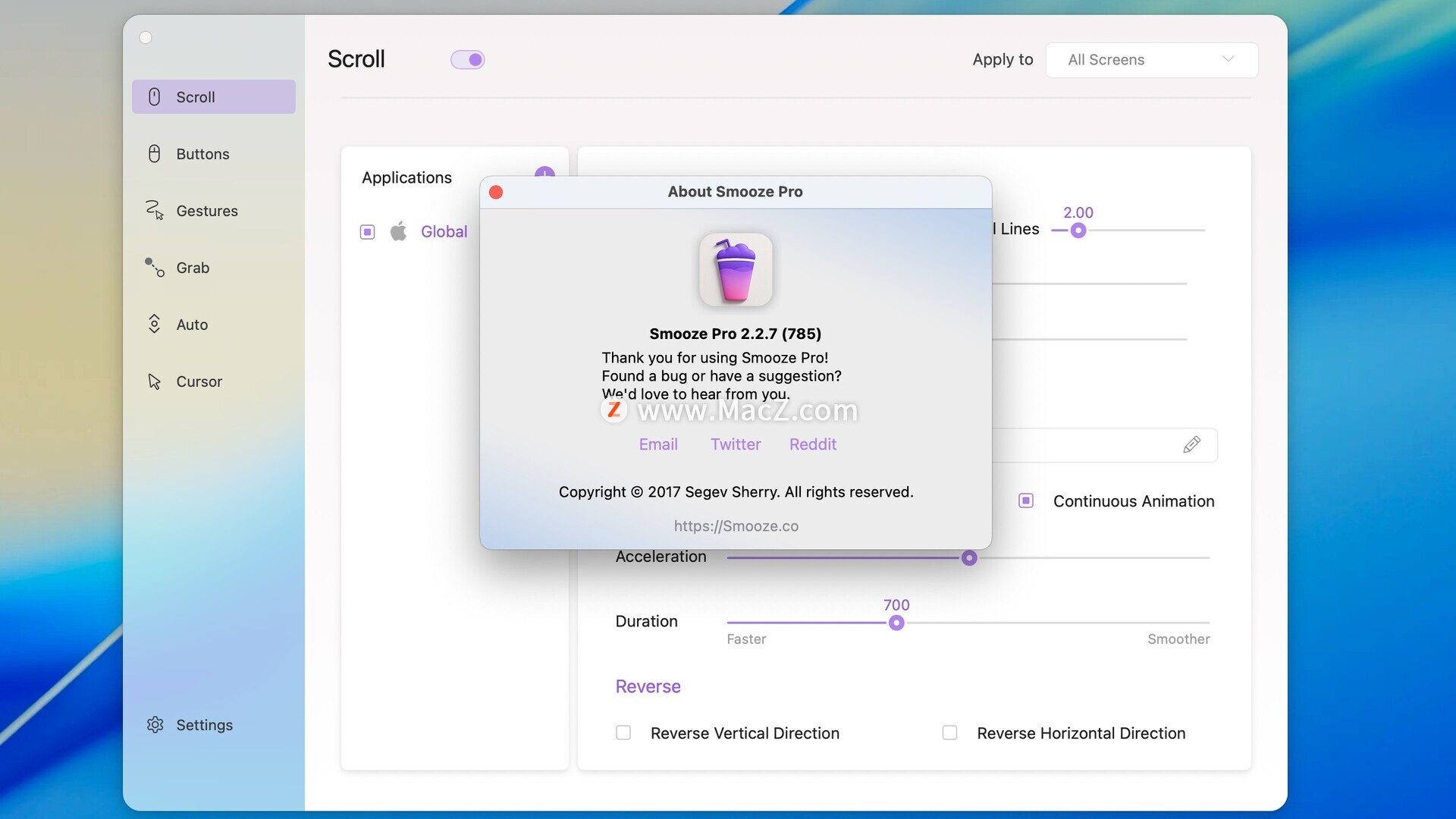Screen dimensions: 1456x819
Task: Close the About Smooze Pro dialog
Action: pos(496,192)
